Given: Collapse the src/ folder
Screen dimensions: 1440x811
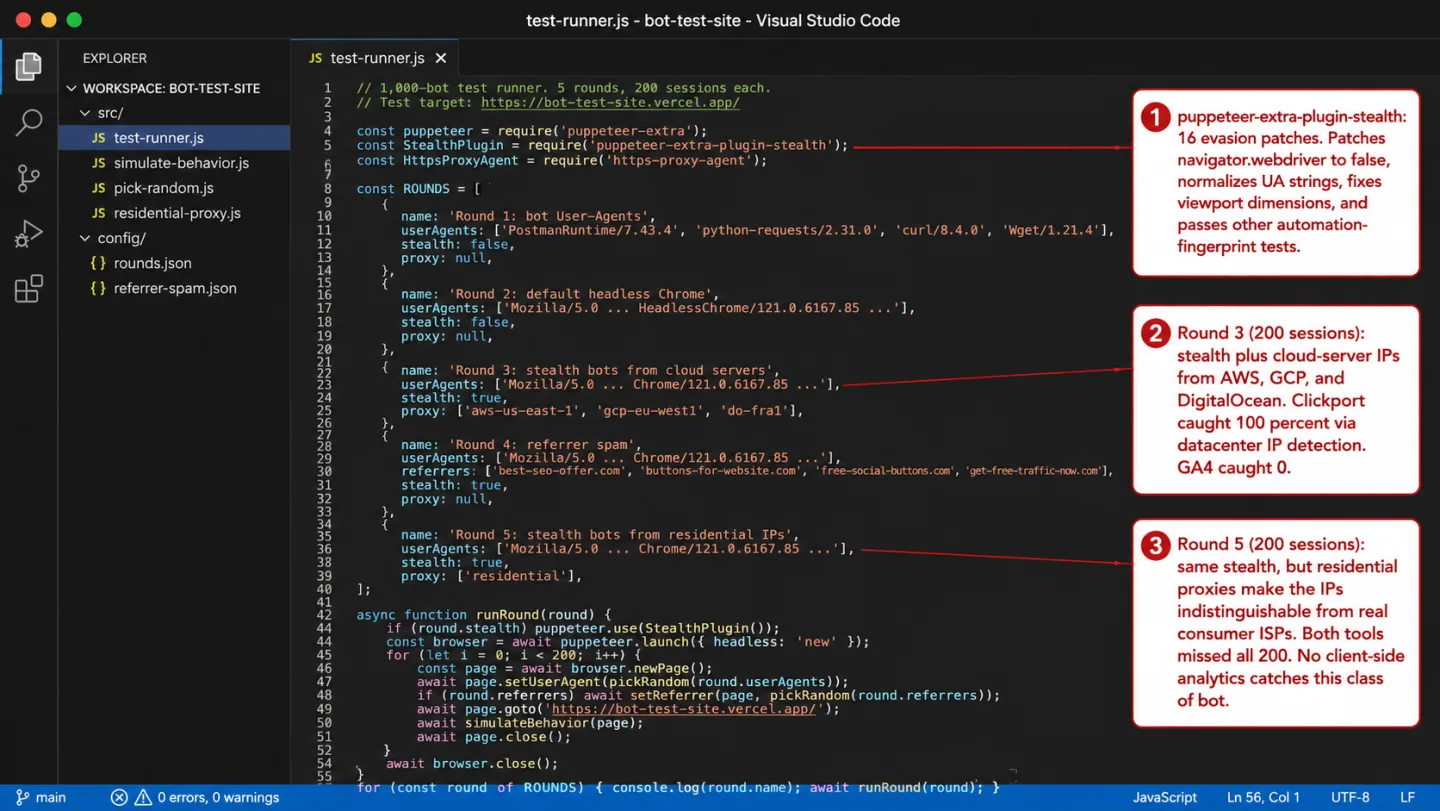Looking at the screenshot, I should point(85,113).
